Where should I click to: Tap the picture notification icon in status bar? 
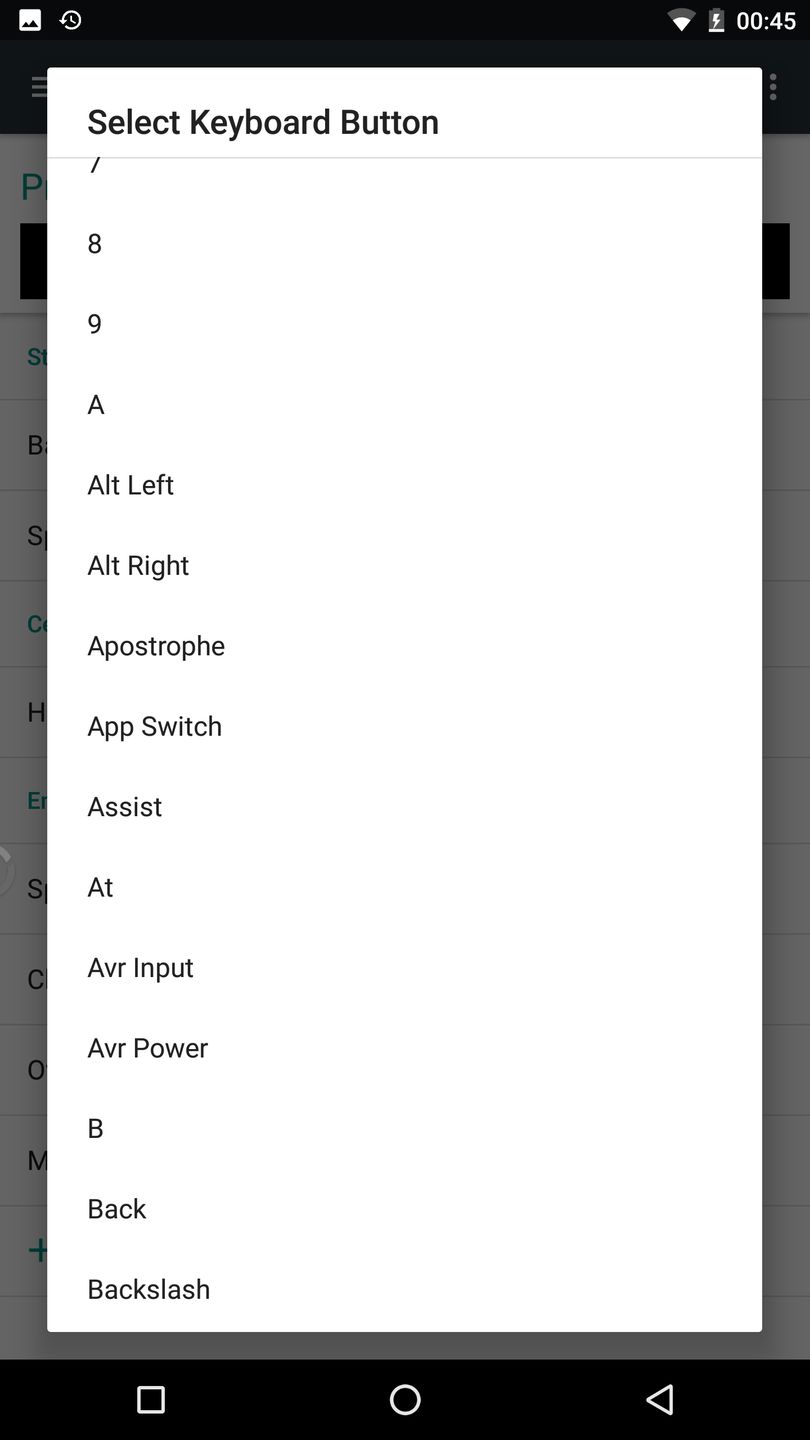[x=30, y=20]
